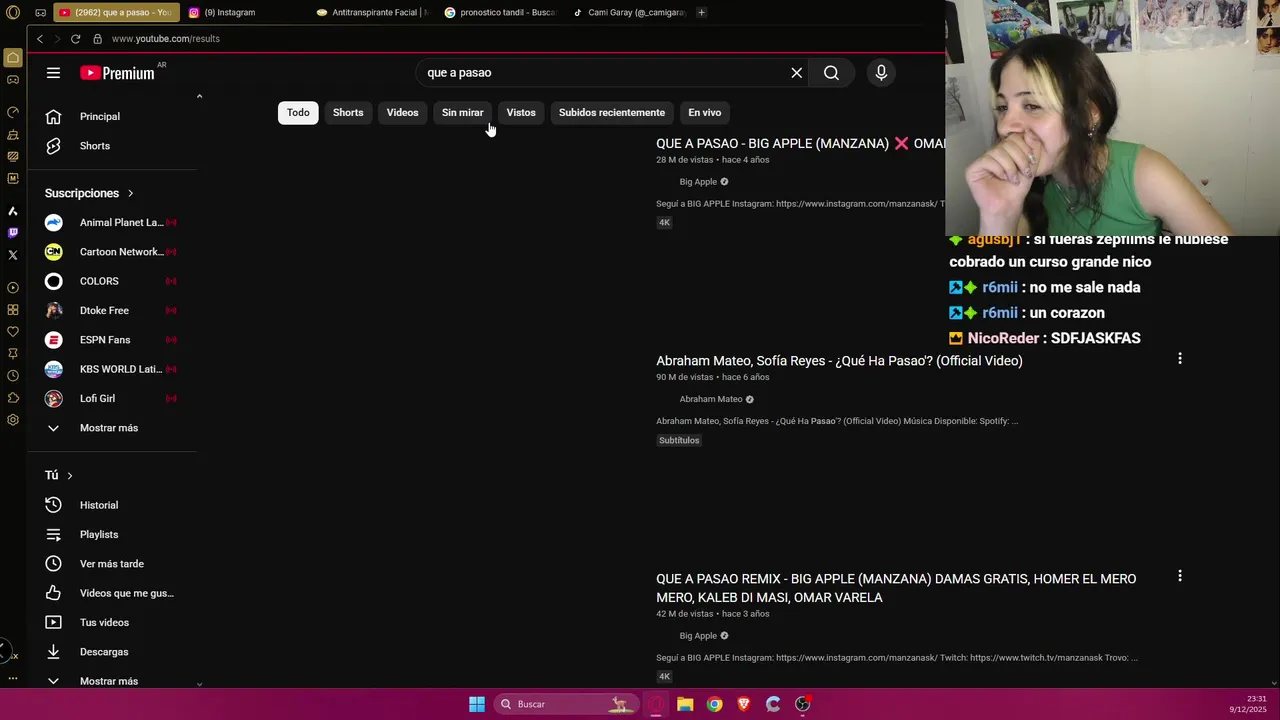
Task: Open the sidebar history clock icon
Action: 13,376
